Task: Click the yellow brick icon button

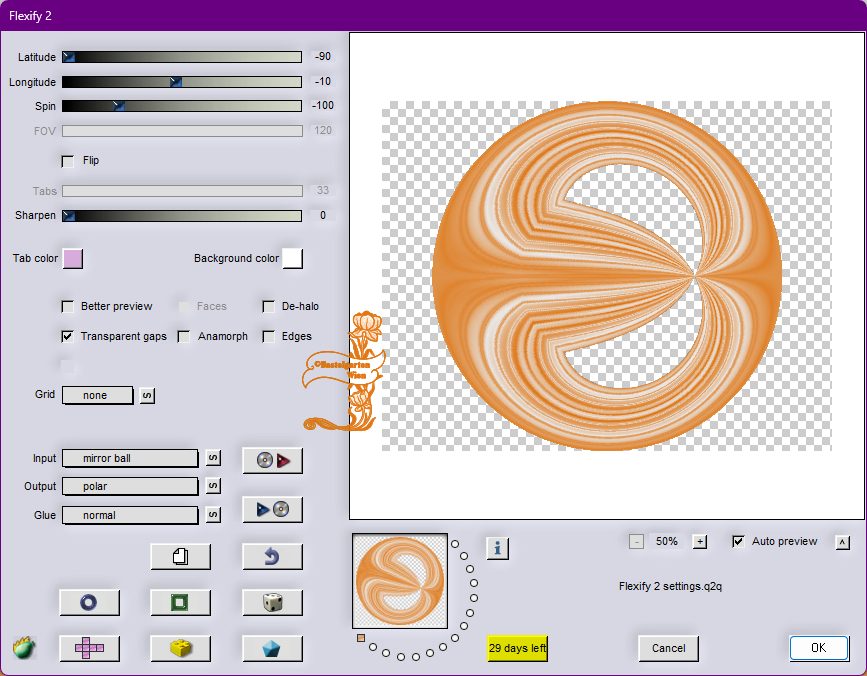Action: [x=180, y=648]
